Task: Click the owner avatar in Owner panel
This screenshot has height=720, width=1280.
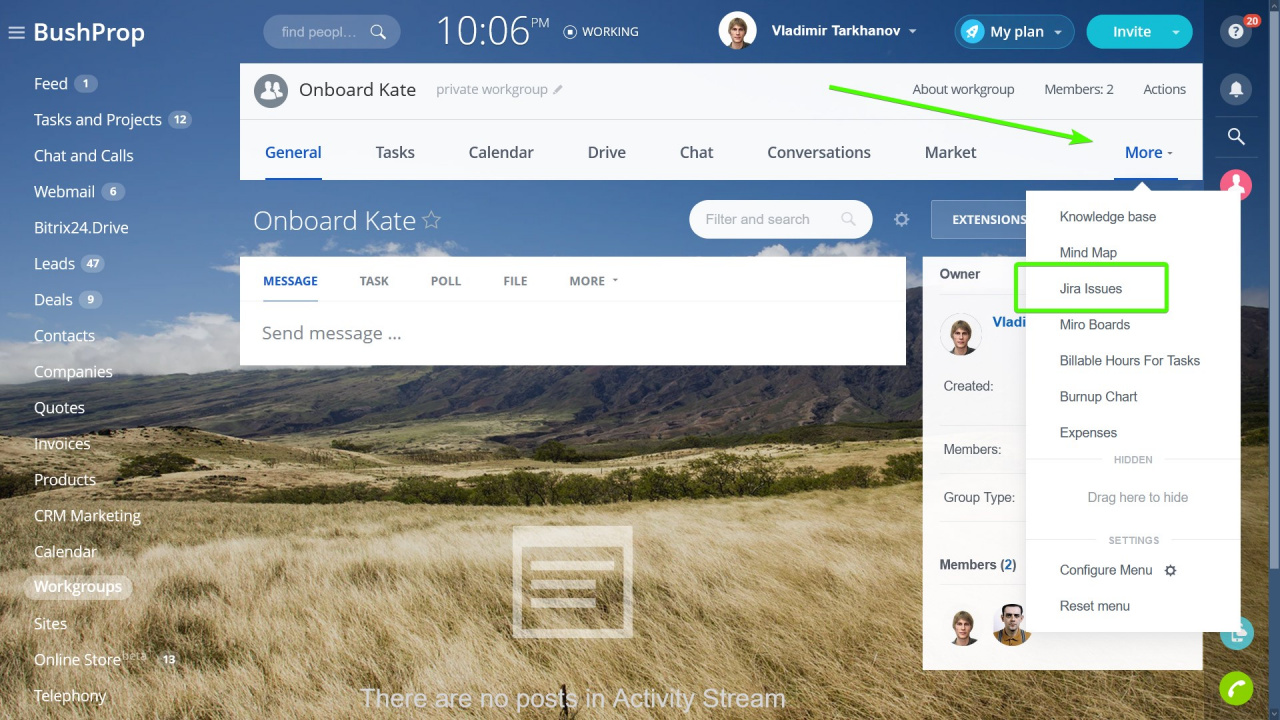Action: (961, 335)
